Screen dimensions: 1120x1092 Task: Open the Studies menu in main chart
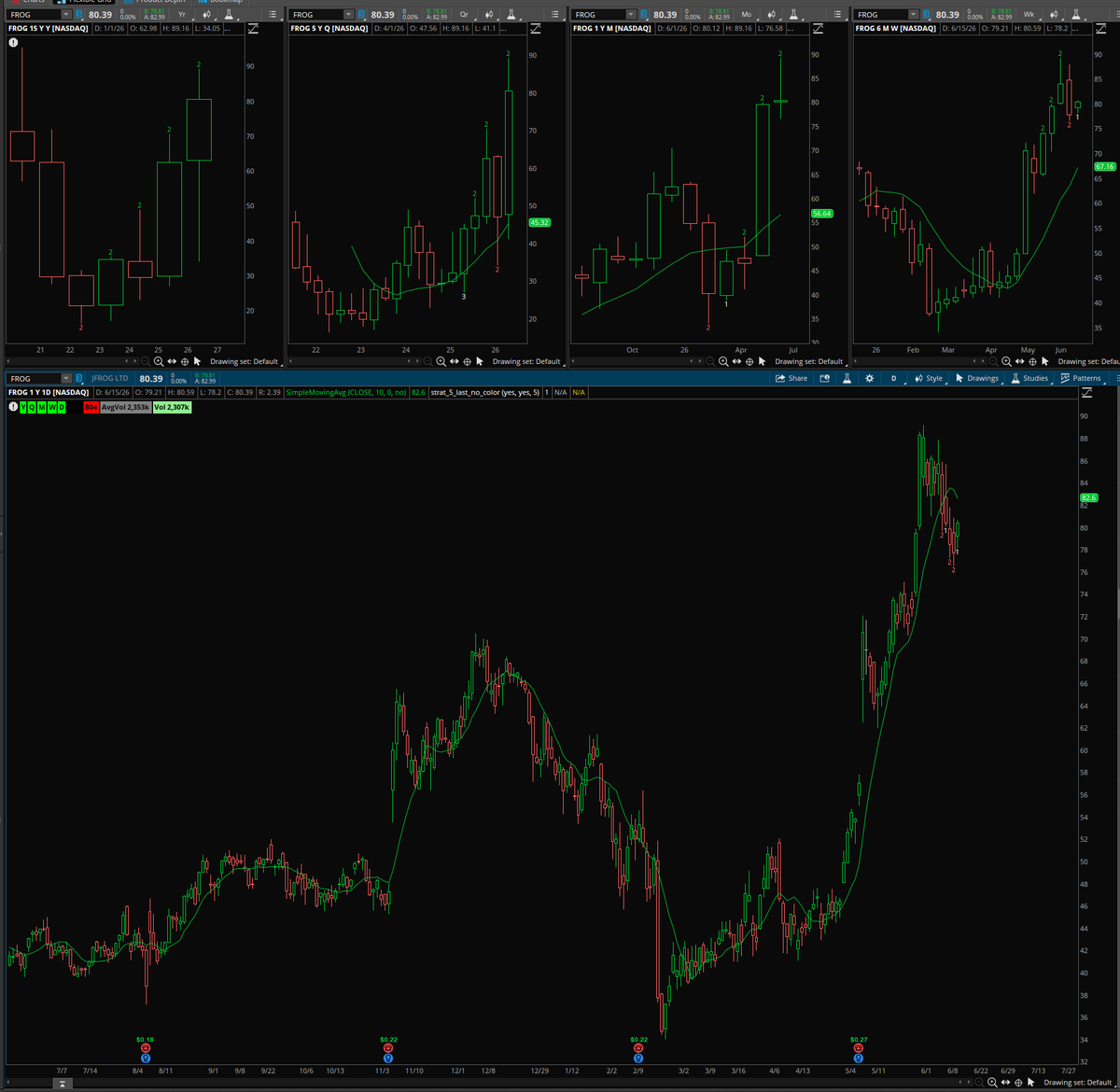[1029, 378]
